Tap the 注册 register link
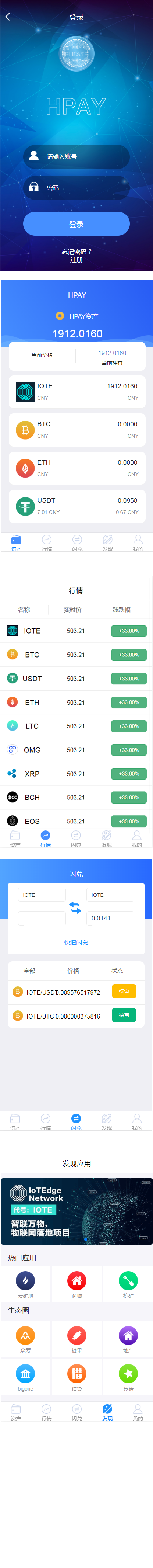This screenshot has height=1568, width=153. (76, 260)
